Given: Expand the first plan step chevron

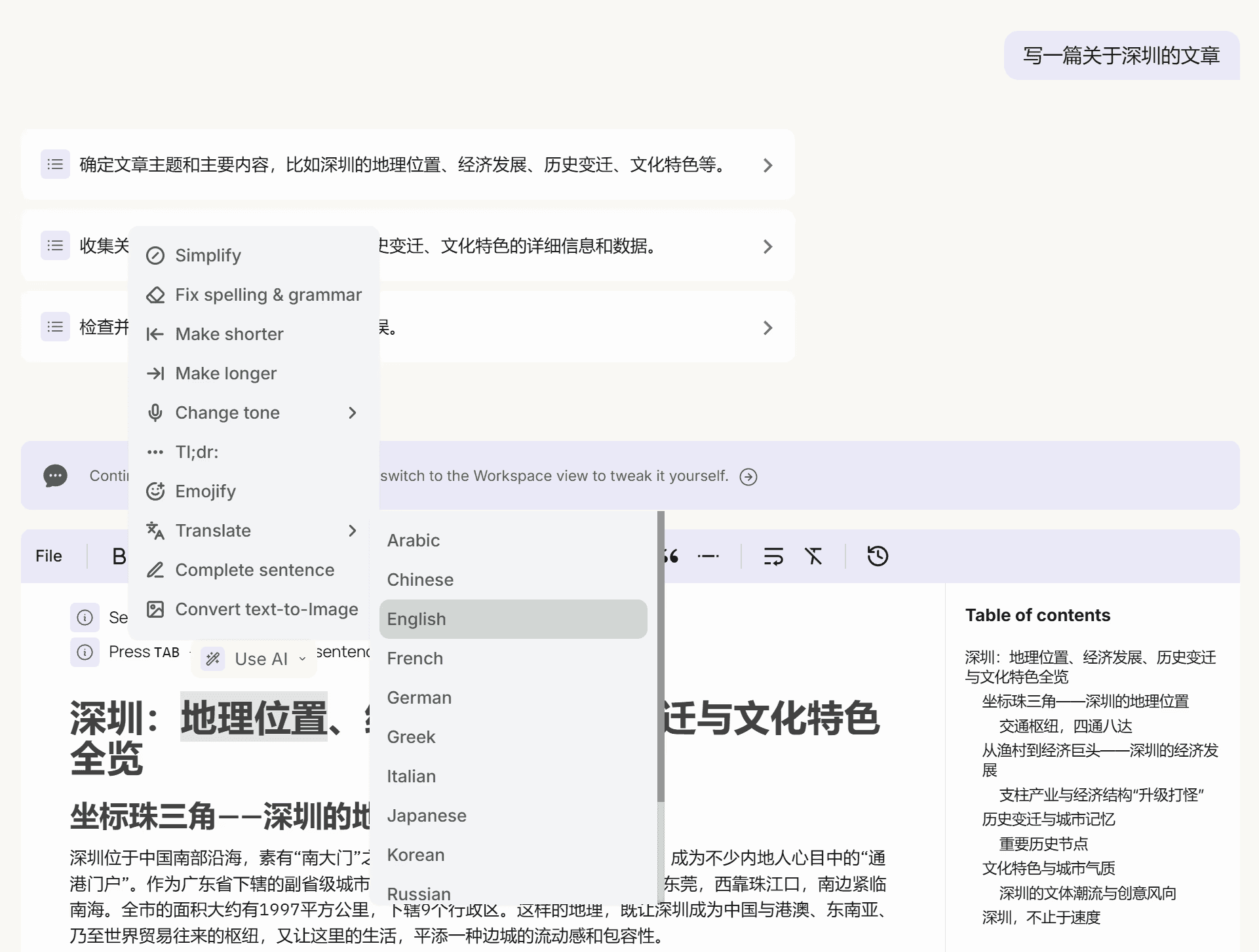Looking at the screenshot, I should coord(768,165).
